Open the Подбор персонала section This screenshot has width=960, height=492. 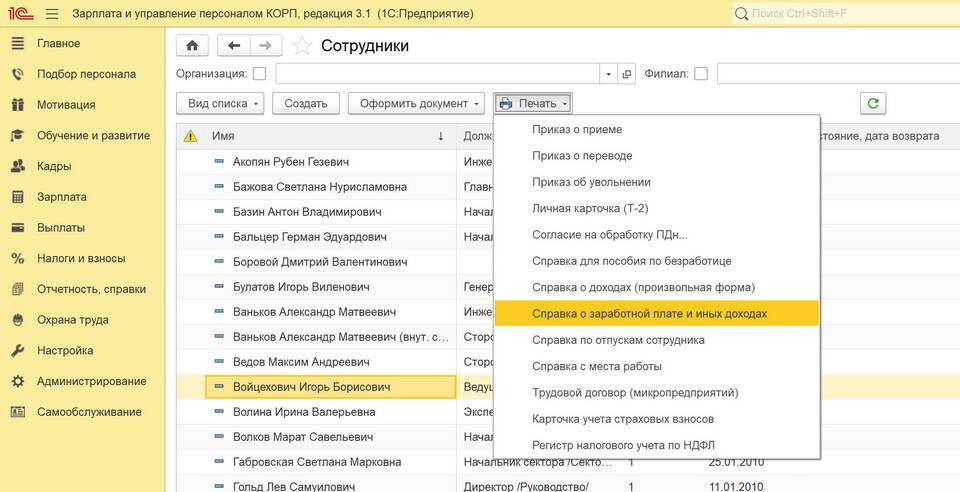(86, 74)
